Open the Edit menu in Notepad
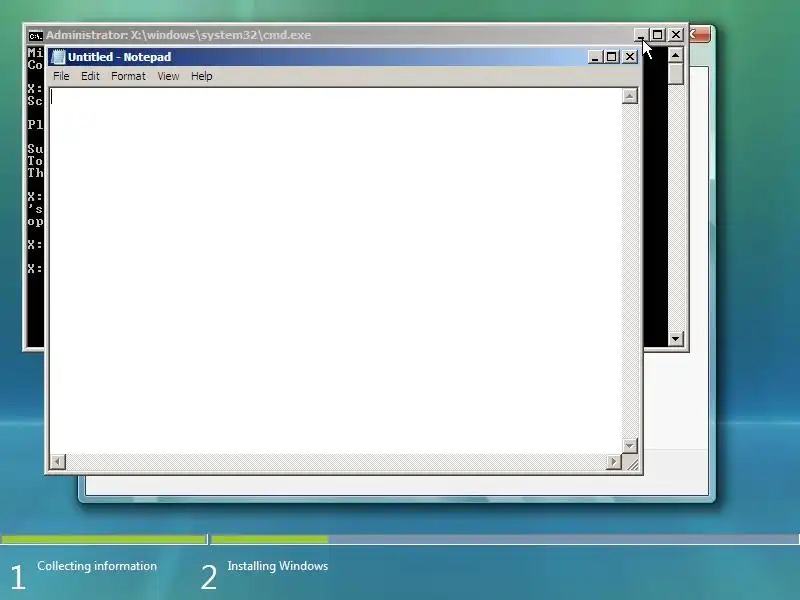The width and height of the screenshot is (800, 600). [90, 76]
